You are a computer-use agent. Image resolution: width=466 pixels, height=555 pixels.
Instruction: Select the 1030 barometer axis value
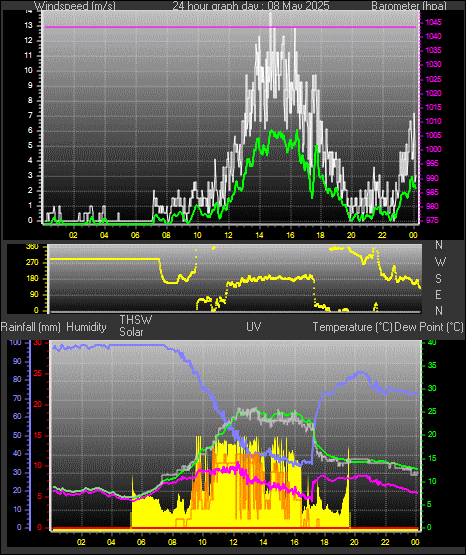[433, 64]
